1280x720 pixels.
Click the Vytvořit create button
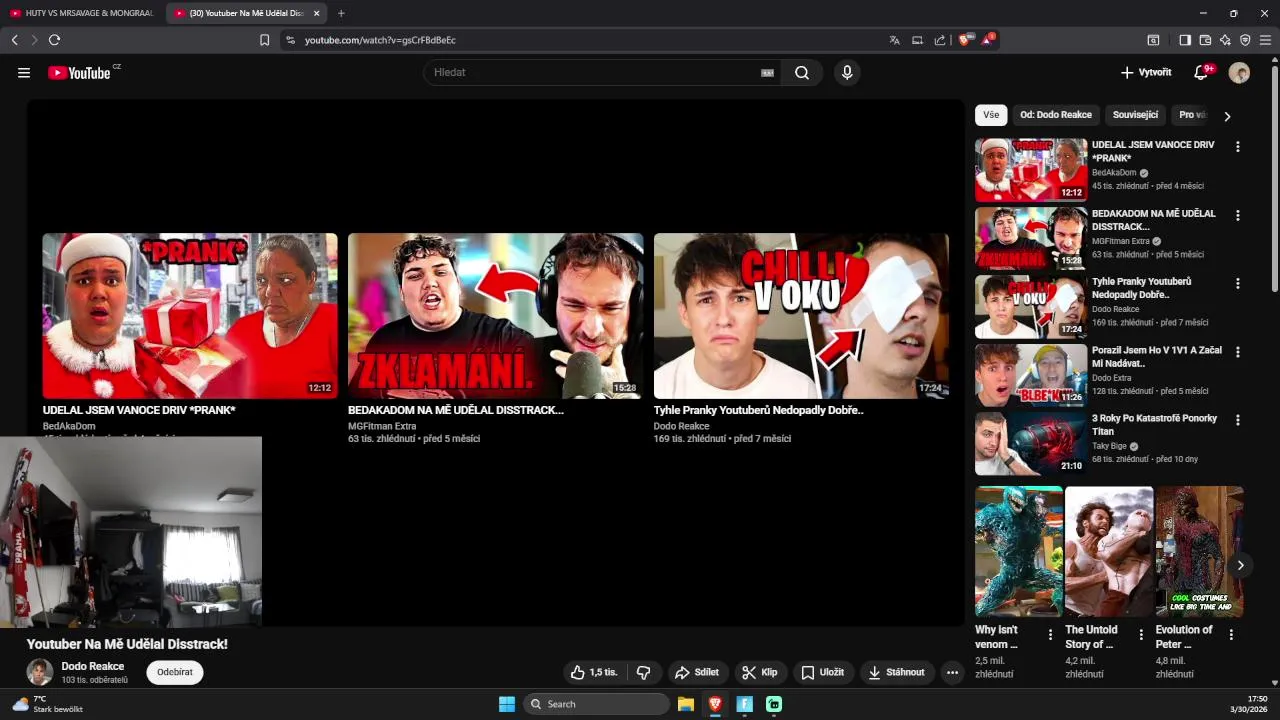click(1146, 72)
